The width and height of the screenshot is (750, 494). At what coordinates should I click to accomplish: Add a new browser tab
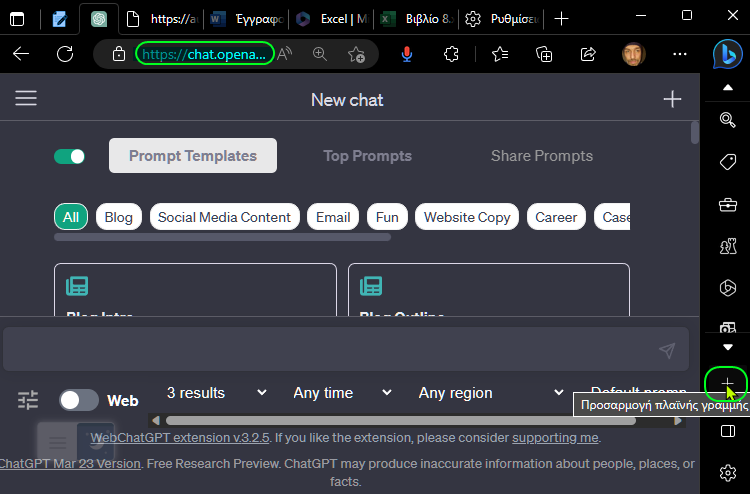561,19
